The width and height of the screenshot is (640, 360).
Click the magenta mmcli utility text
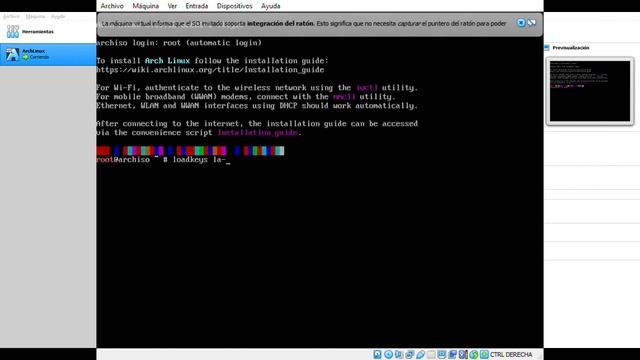[344, 97]
